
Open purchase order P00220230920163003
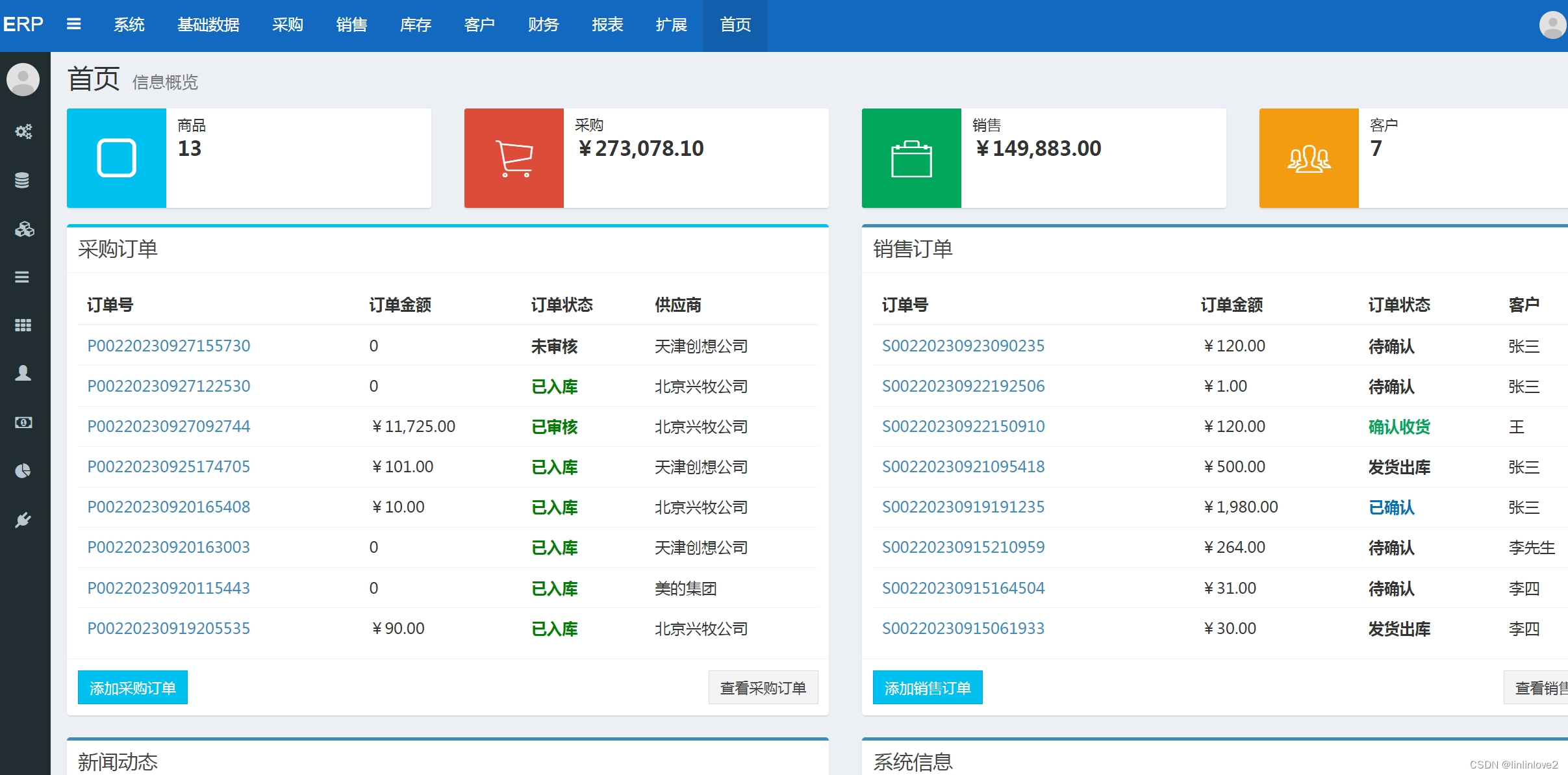click(169, 547)
